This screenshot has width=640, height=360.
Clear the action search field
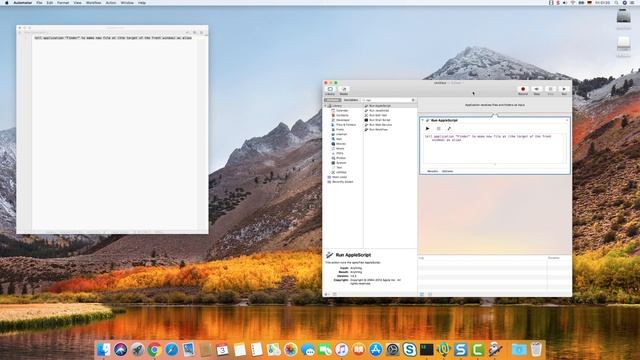click(x=413, y=100)
